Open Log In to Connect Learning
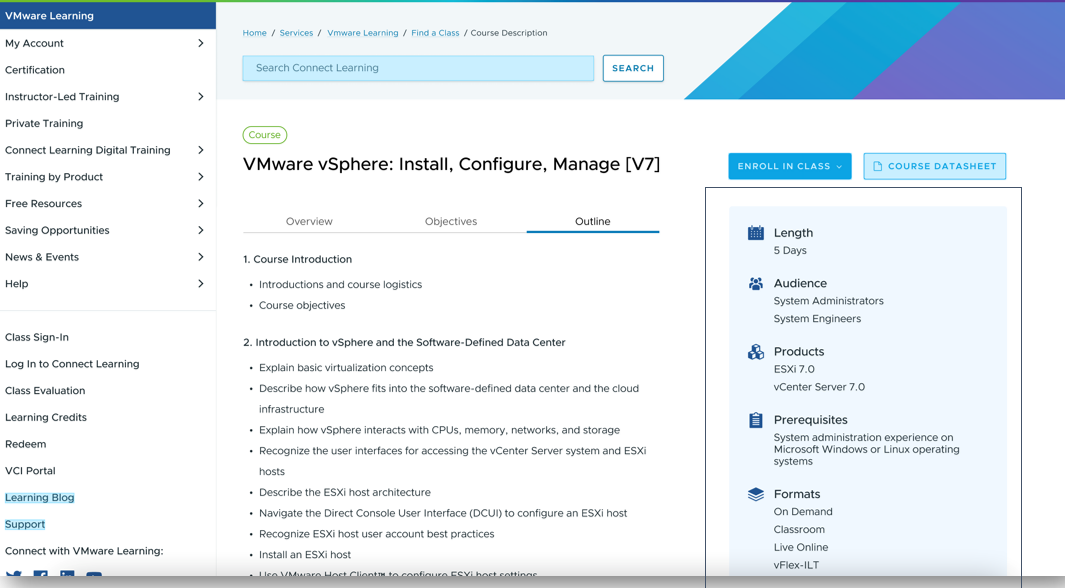Image resolution: width=1065 pixels, height=588 pixels. pos(72,364)
